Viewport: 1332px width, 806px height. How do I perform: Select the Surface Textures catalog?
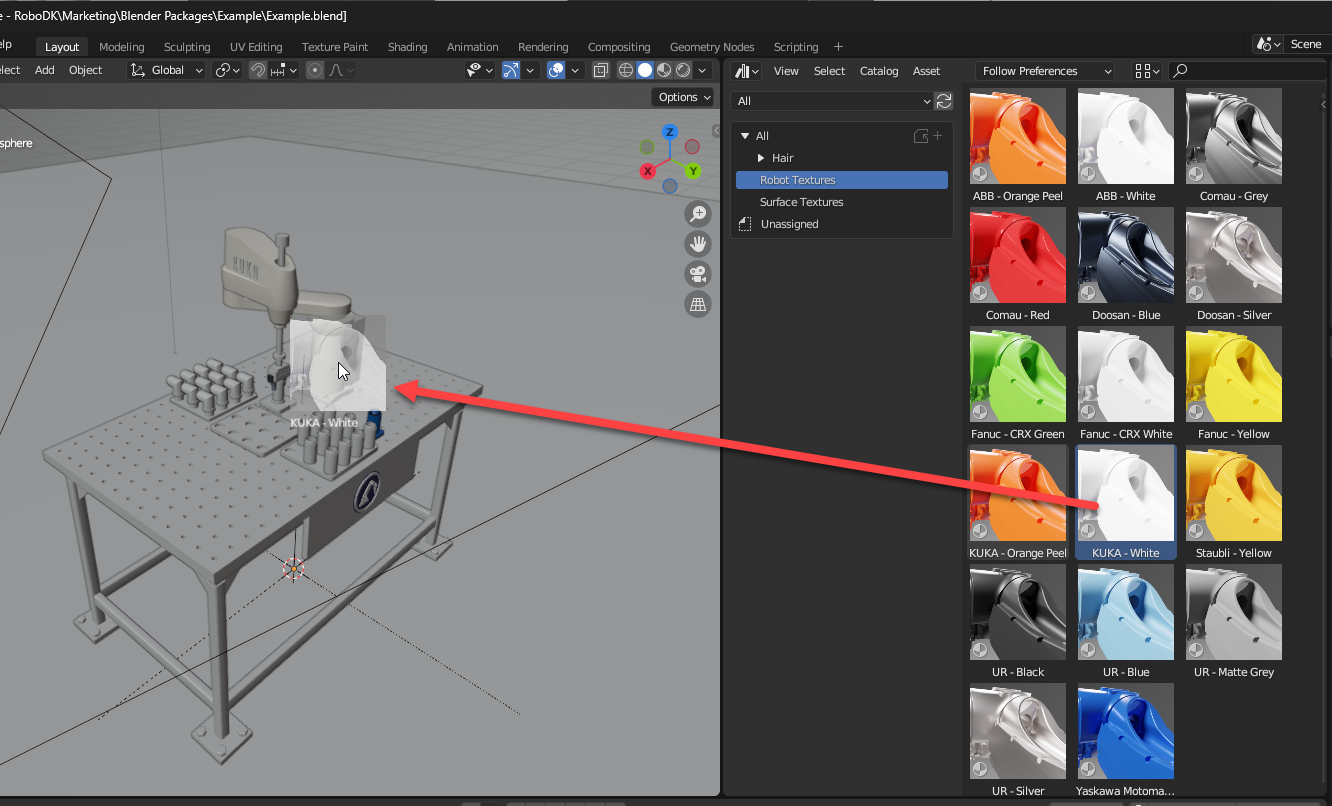pos(801,202)
